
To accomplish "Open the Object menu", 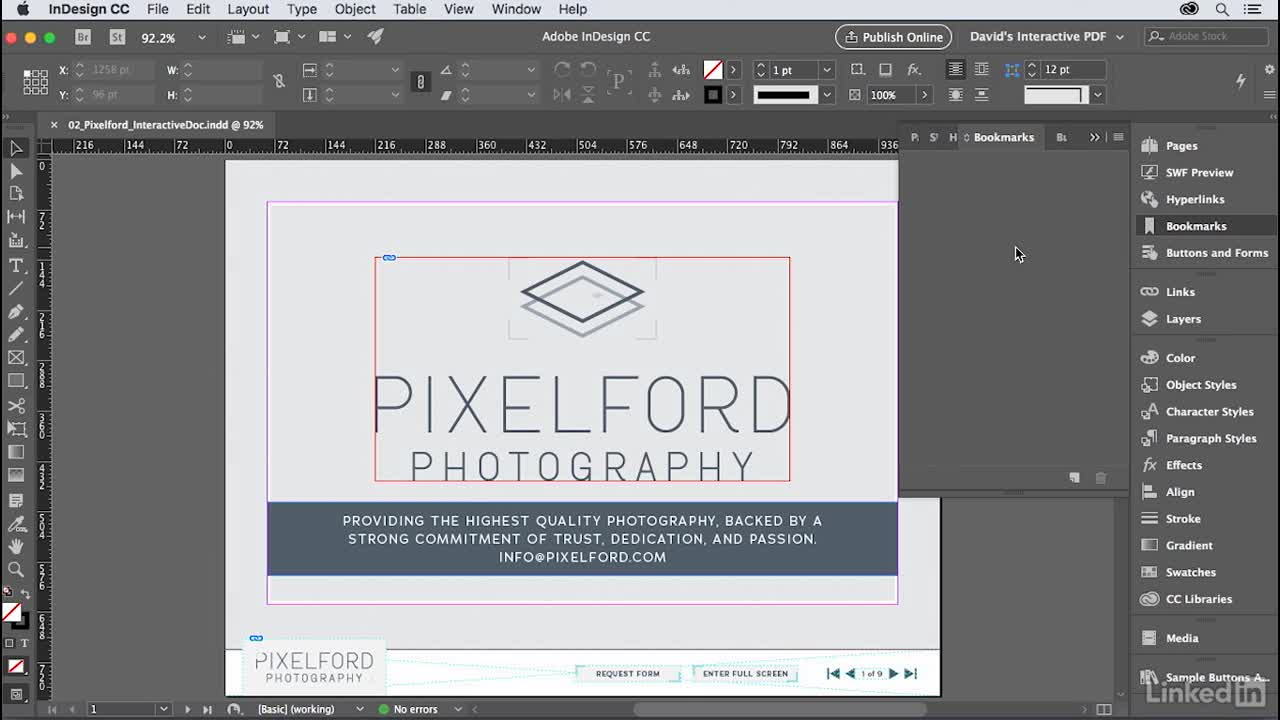I will pos(355,9).
